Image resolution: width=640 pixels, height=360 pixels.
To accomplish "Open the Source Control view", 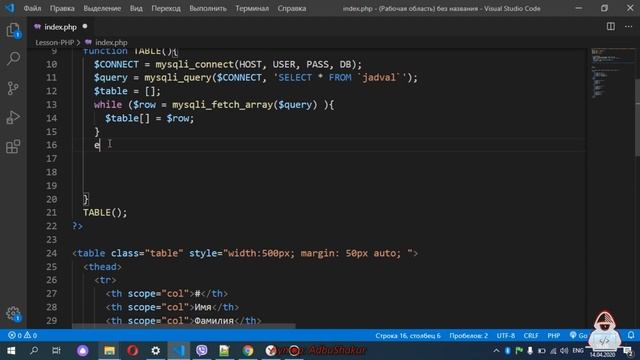I will (x=13, y=88).
